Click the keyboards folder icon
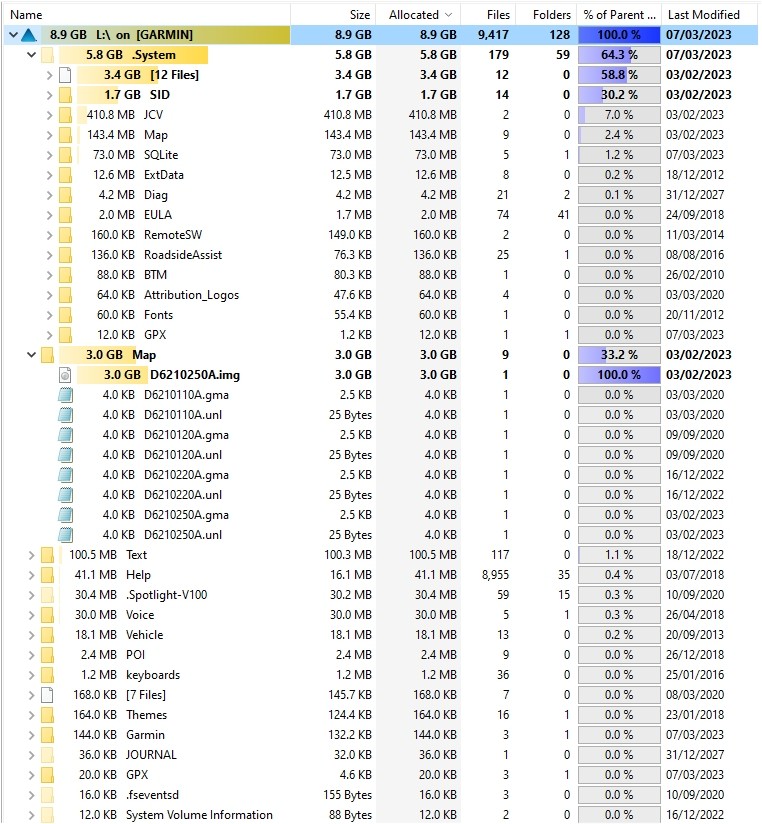Screen dimensions: 762x824 click(47, 675)
